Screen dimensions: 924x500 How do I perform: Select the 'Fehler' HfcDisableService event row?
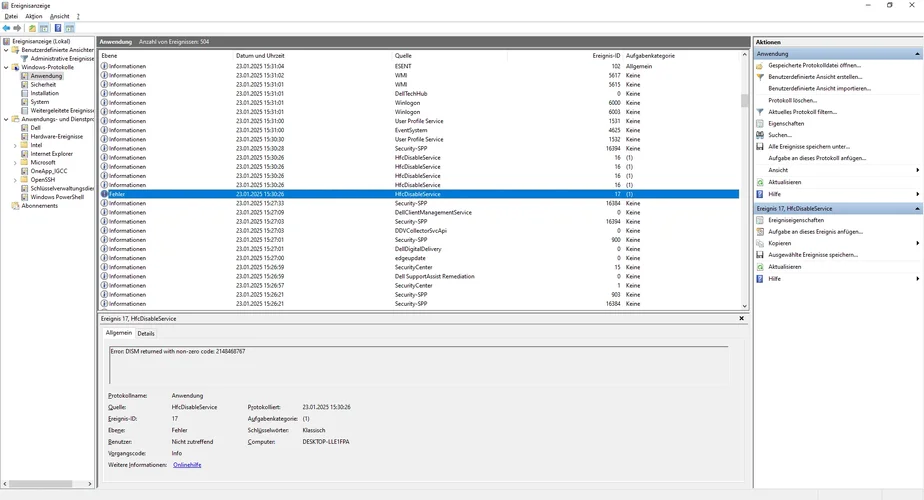click(419, 194)
